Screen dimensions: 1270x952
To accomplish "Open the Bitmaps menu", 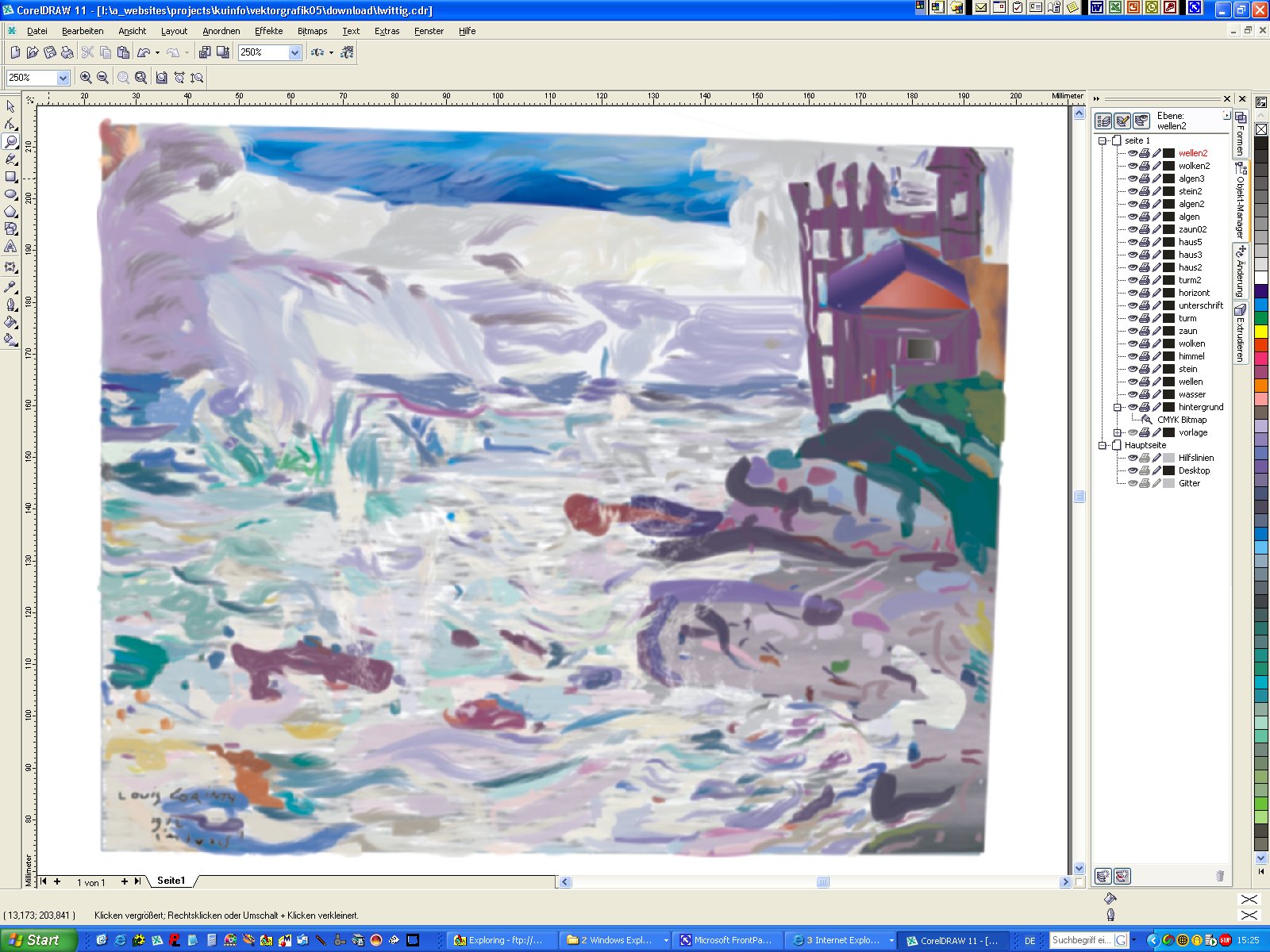I will tap(312, 31).
